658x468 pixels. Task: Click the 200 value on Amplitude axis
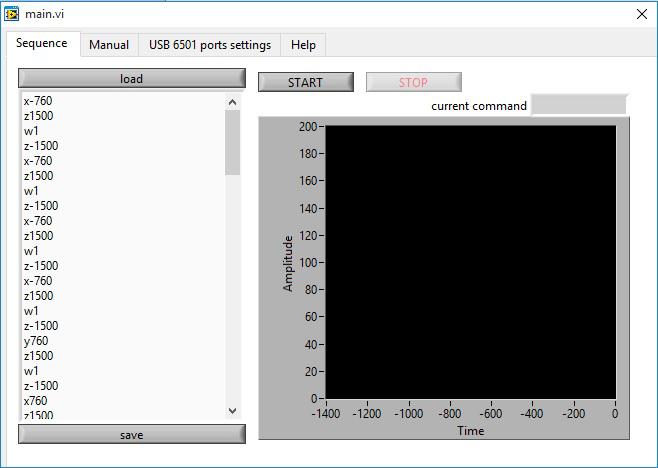tap(308, 126)
